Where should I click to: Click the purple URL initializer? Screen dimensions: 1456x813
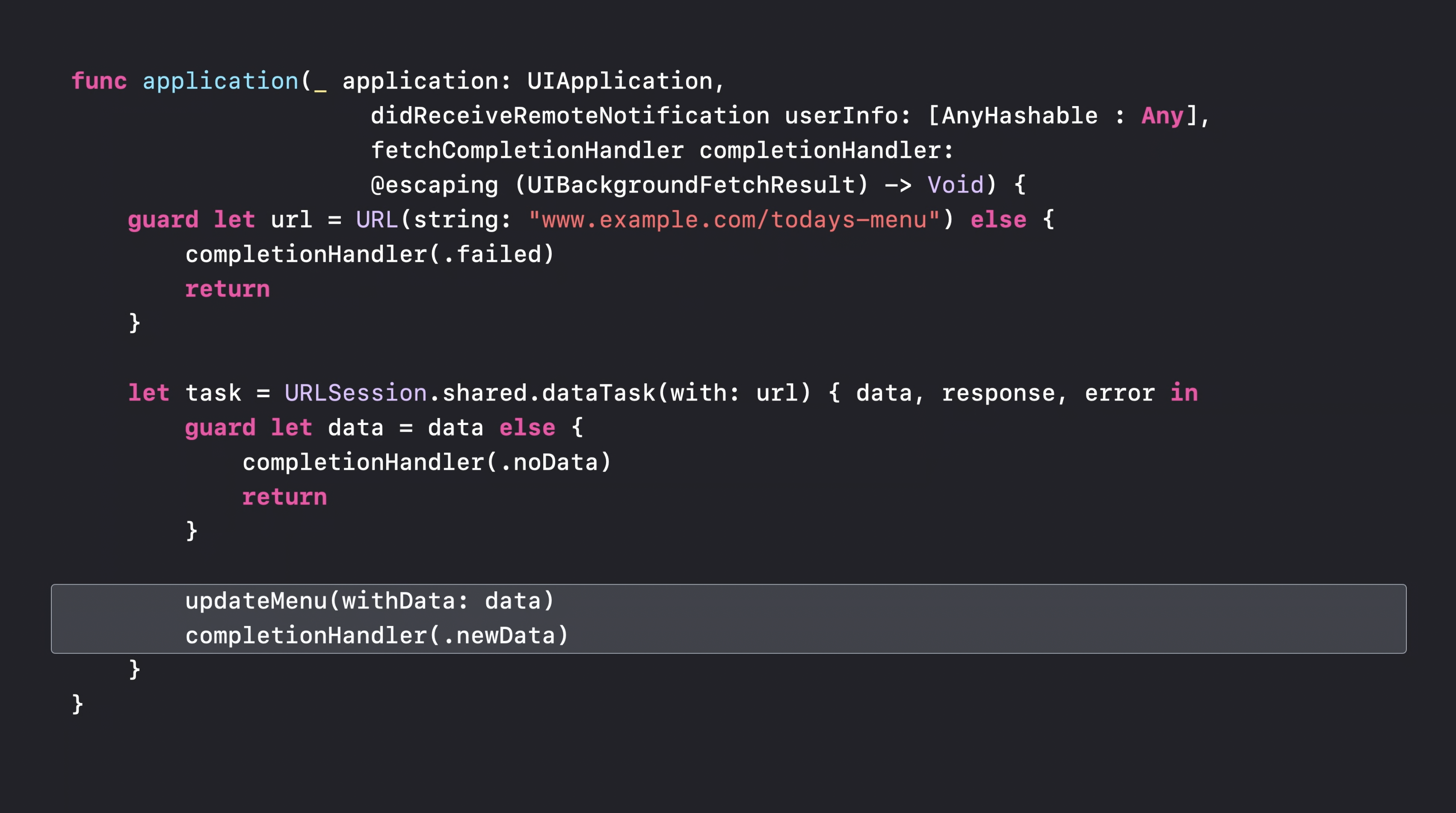point(376,220)
